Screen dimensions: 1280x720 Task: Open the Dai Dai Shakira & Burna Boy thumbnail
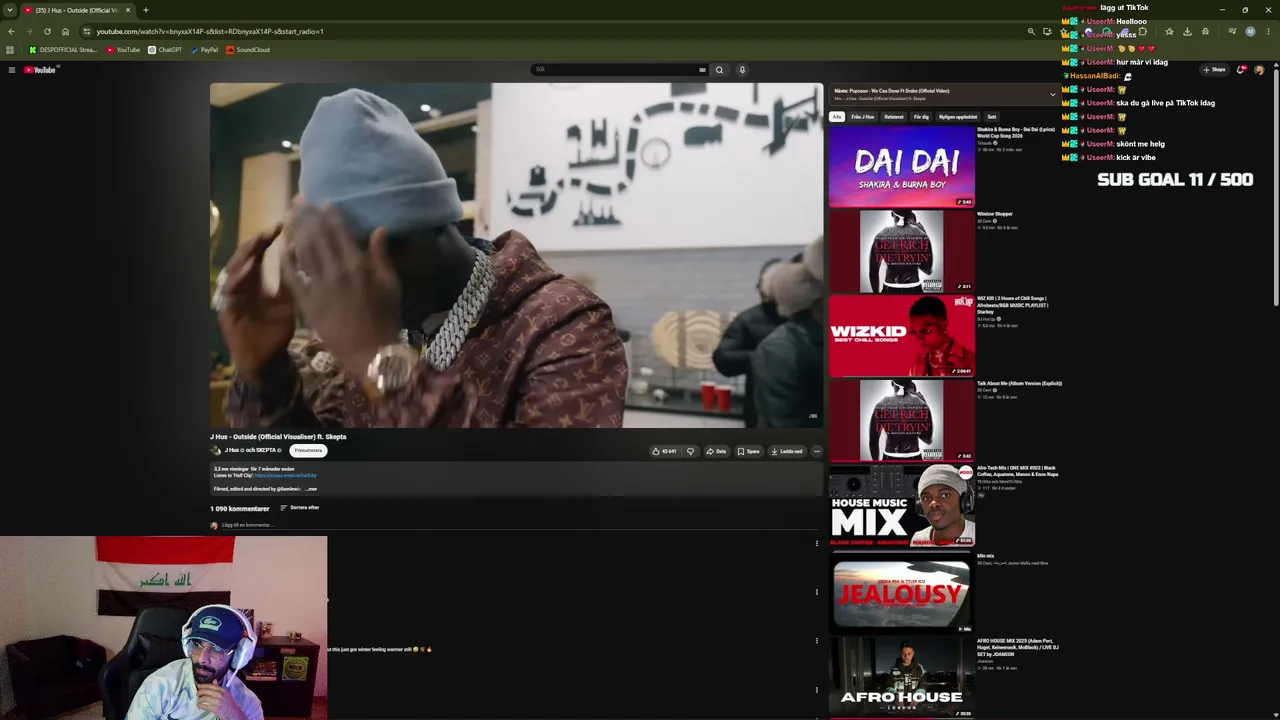coord(902,166)
